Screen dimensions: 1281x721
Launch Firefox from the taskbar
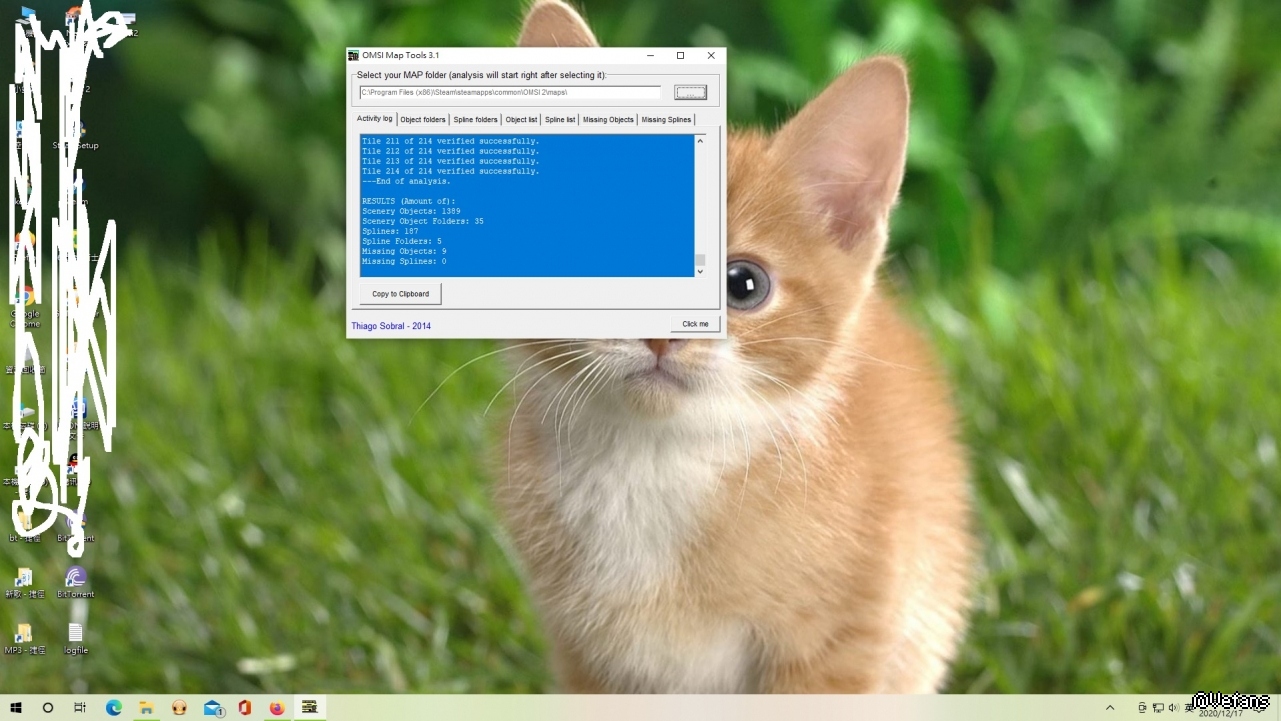coord(277,708)
